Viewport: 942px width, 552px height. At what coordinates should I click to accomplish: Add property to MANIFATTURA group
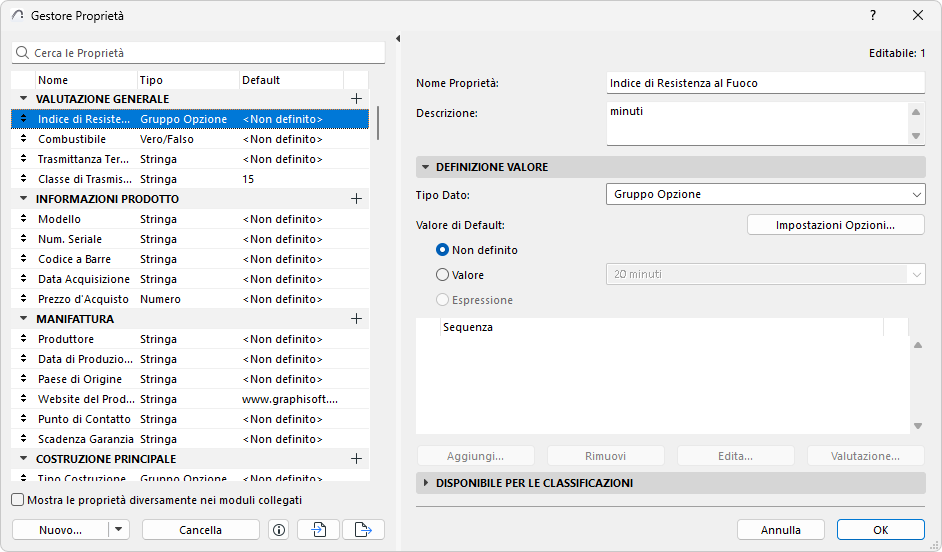pos(356,319)
